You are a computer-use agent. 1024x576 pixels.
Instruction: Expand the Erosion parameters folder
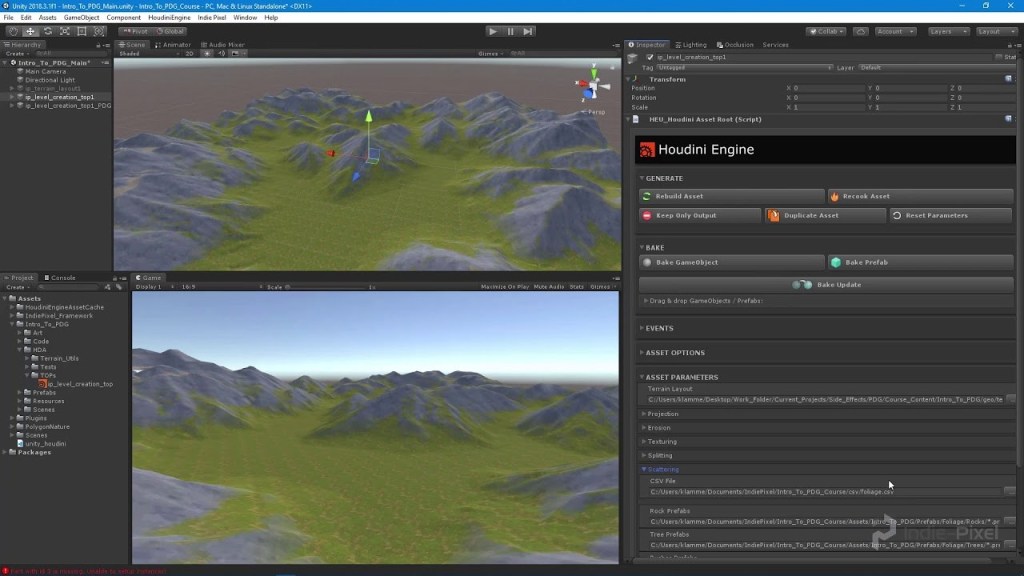tap(644, 428)
